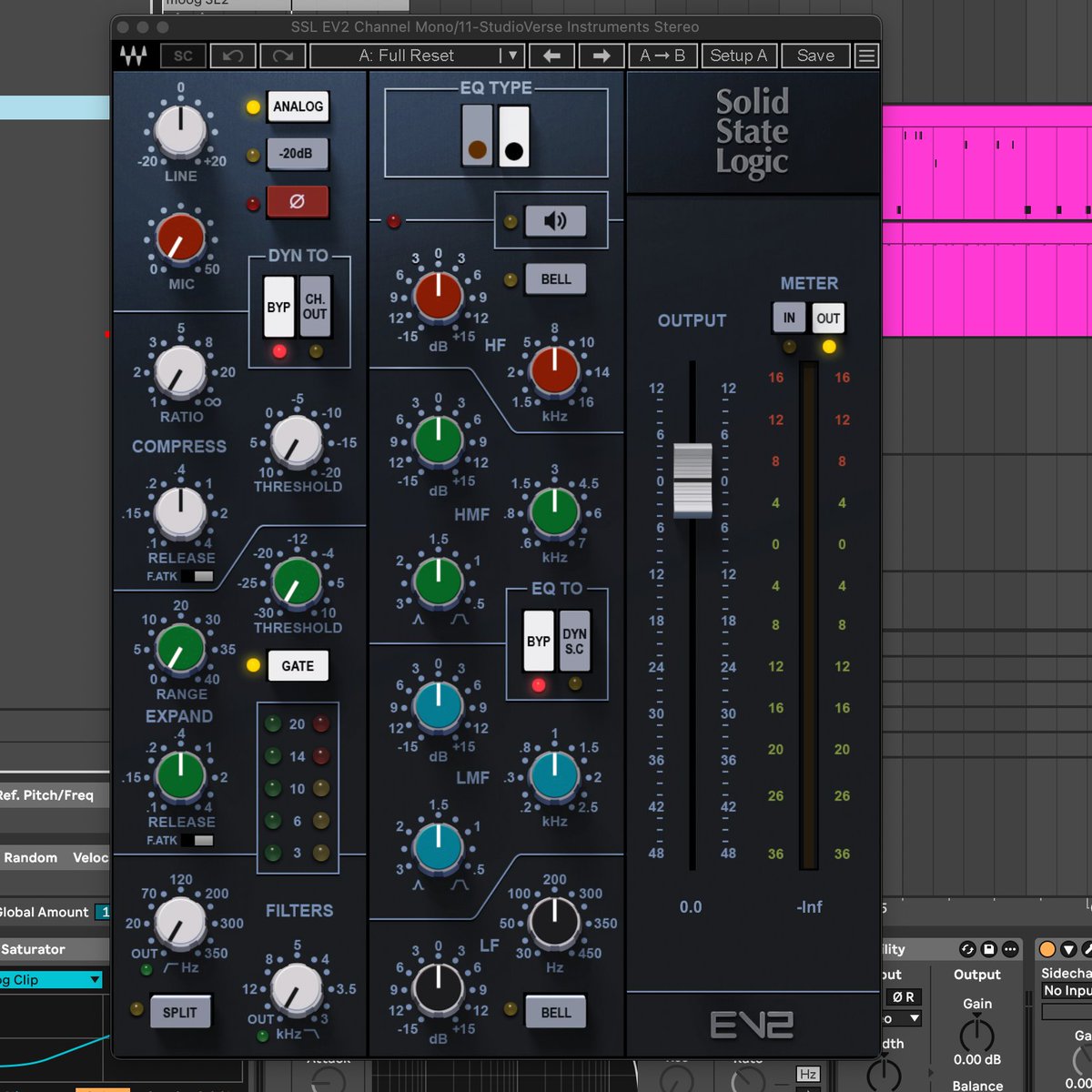This screenshot has height=1092, width=1092.
Task: Toggle DYN TO BYP button
Action: coord(278,308)
